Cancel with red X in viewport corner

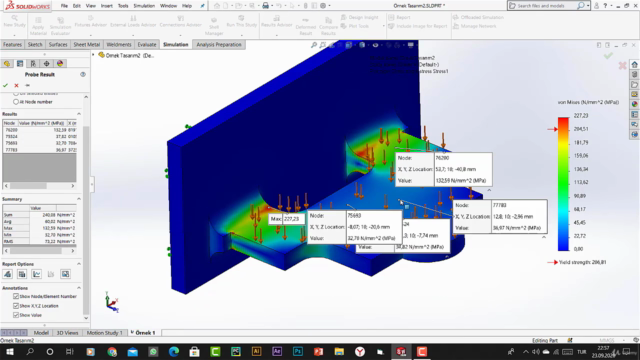pyautogui.click(x=622, y=65)
